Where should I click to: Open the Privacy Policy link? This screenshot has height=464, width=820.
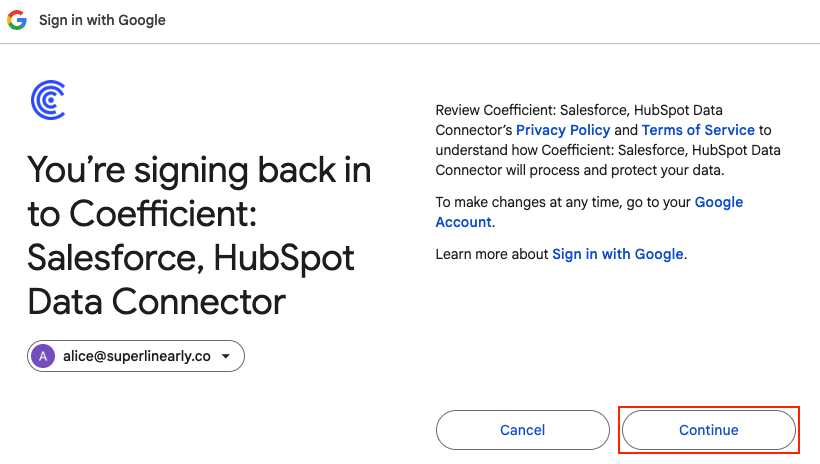coord(563,130)
